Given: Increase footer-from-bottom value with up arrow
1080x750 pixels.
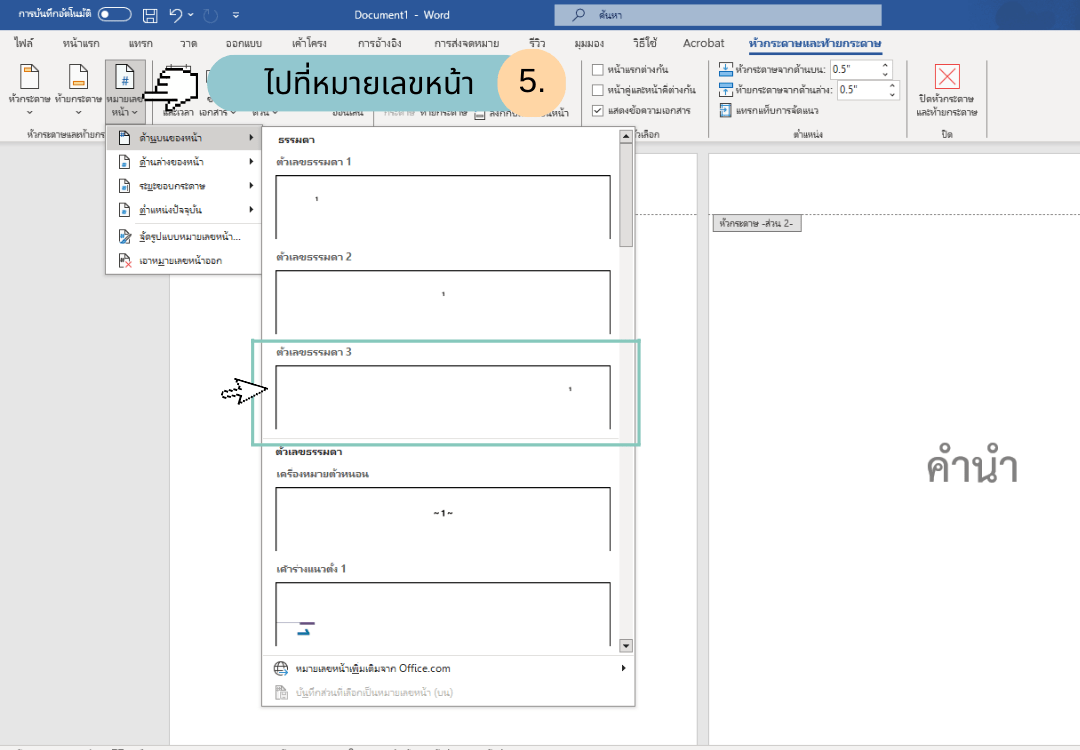Looking at the screenshot, I should pyautogui.click(x=892, y=86).
